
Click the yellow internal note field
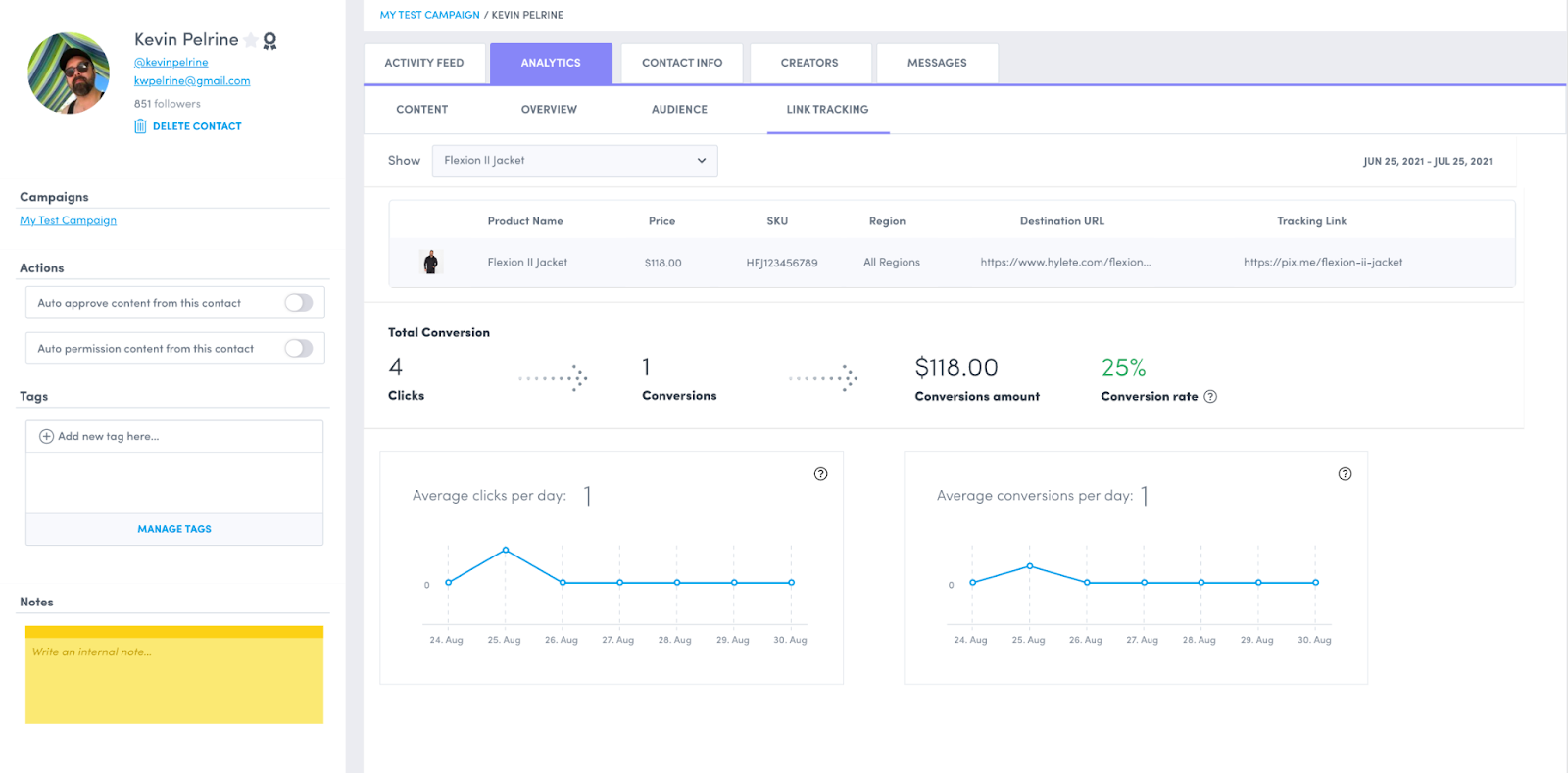coord(174,680)
